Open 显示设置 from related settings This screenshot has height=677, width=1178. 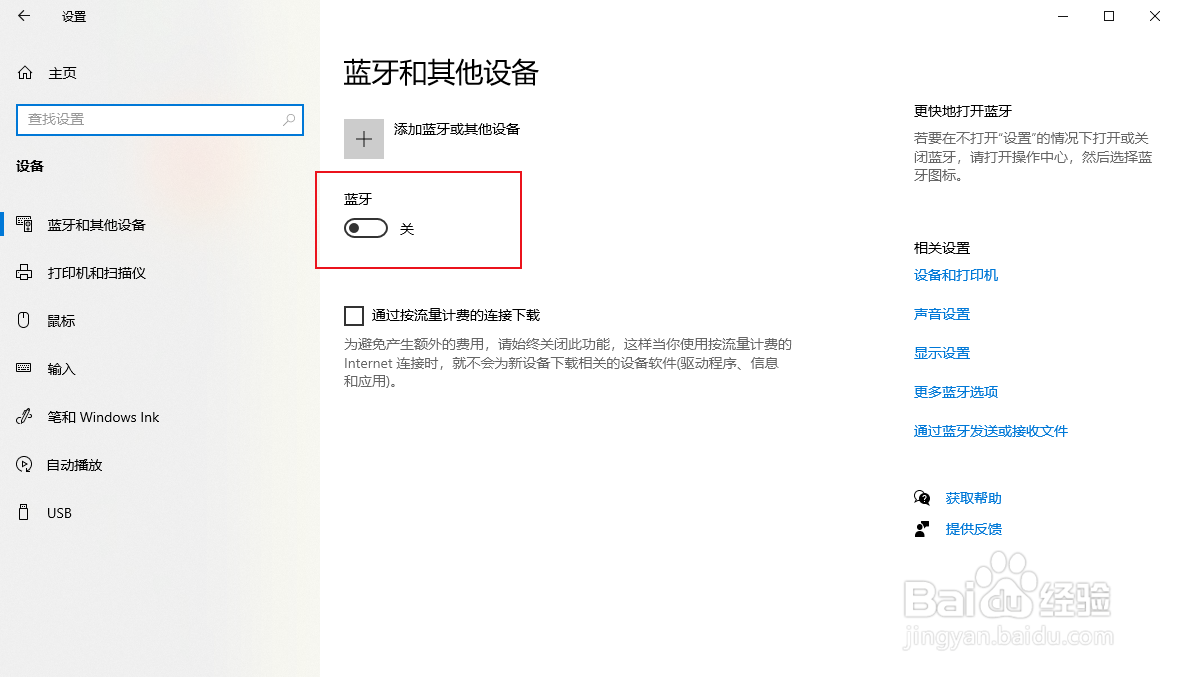pyautogui.click(x=941, y=352)
